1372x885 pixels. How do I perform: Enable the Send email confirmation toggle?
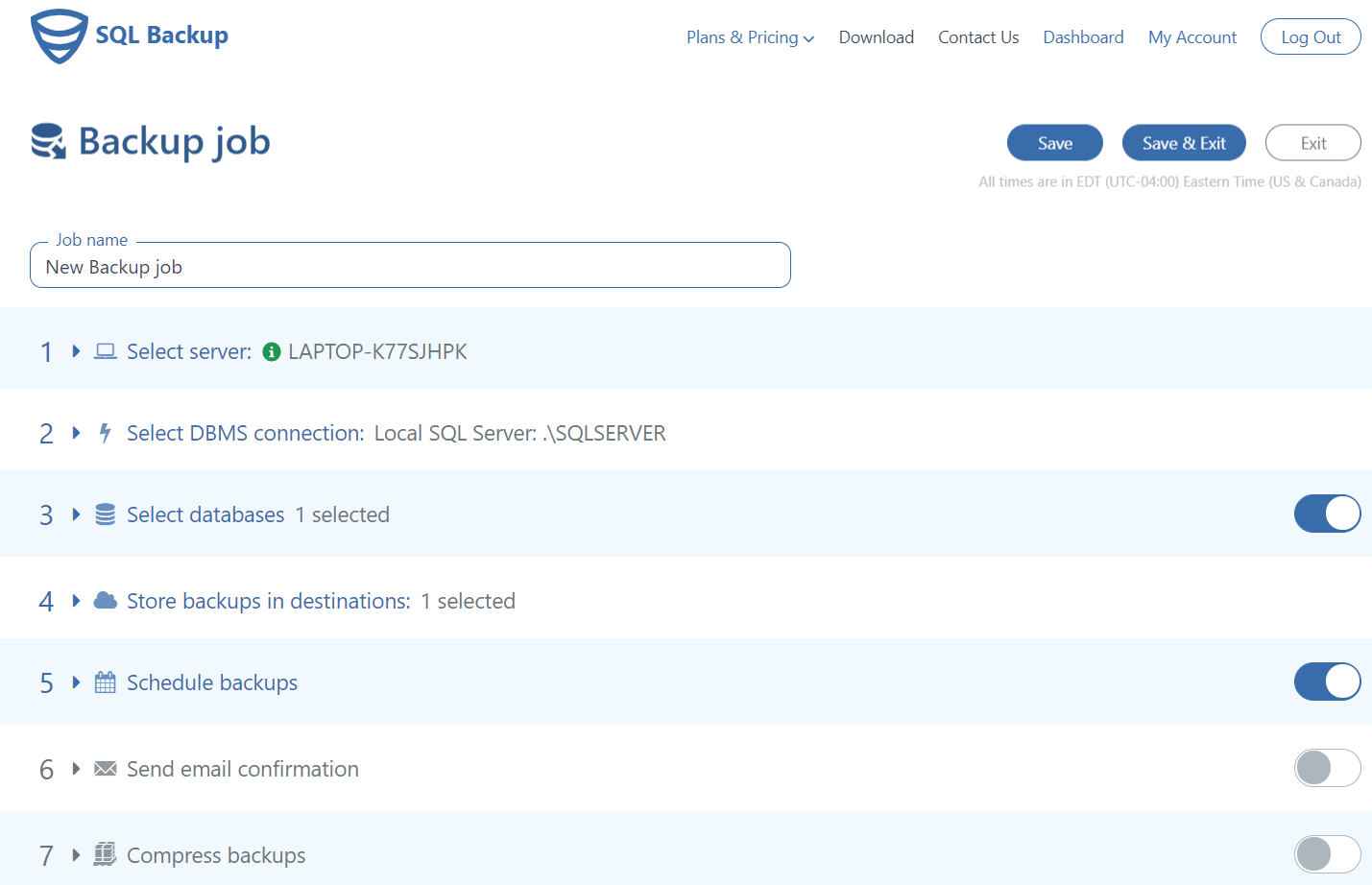(1328, 768)
